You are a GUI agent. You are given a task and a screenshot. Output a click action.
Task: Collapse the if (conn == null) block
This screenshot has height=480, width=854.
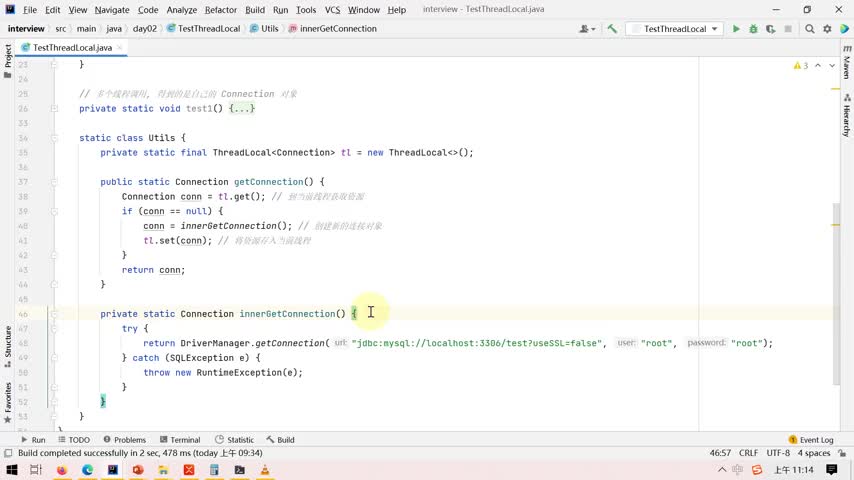point(53,211)
